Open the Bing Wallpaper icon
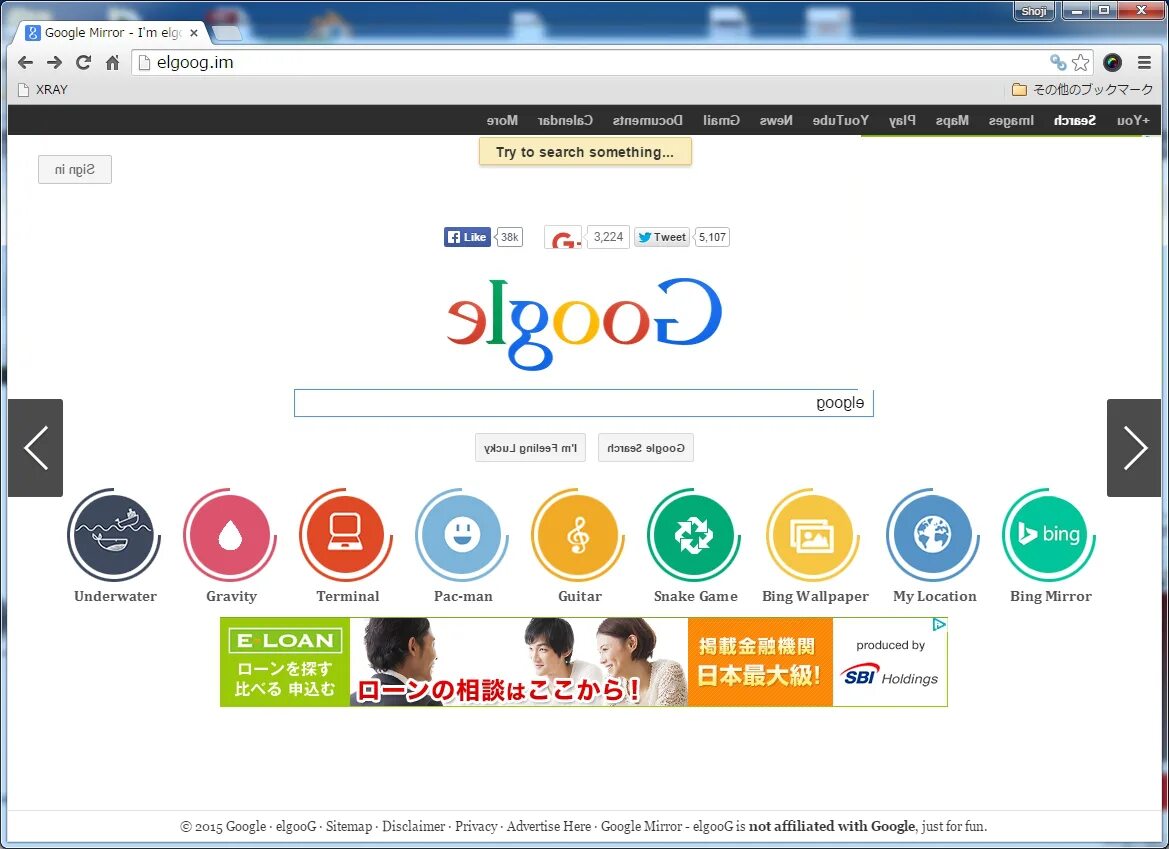The width and height of the screenshot is (1169, 849). [813, 535]
